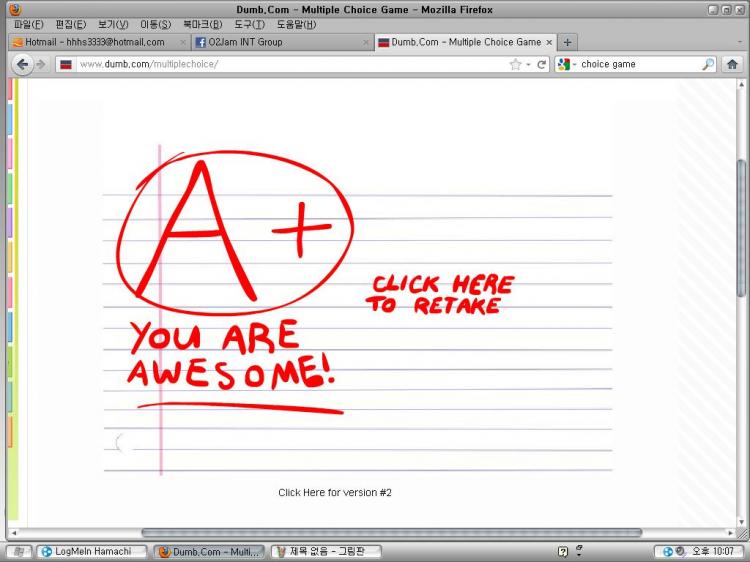The width and height of the screenshot is (750, 562).
Task: Reload the page using the refresh icon
Action: point(542,64)
